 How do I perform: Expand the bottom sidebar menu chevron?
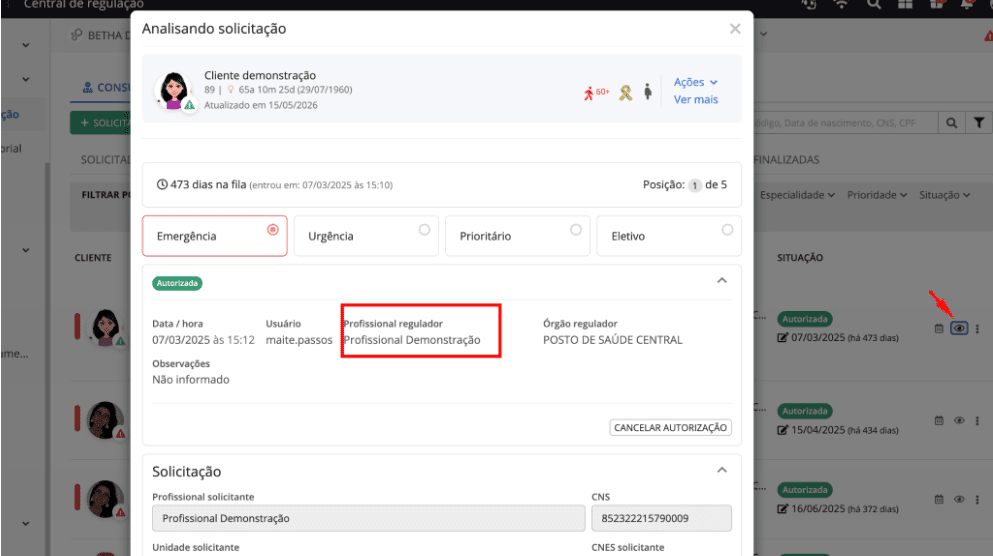[x=26, y=524]
